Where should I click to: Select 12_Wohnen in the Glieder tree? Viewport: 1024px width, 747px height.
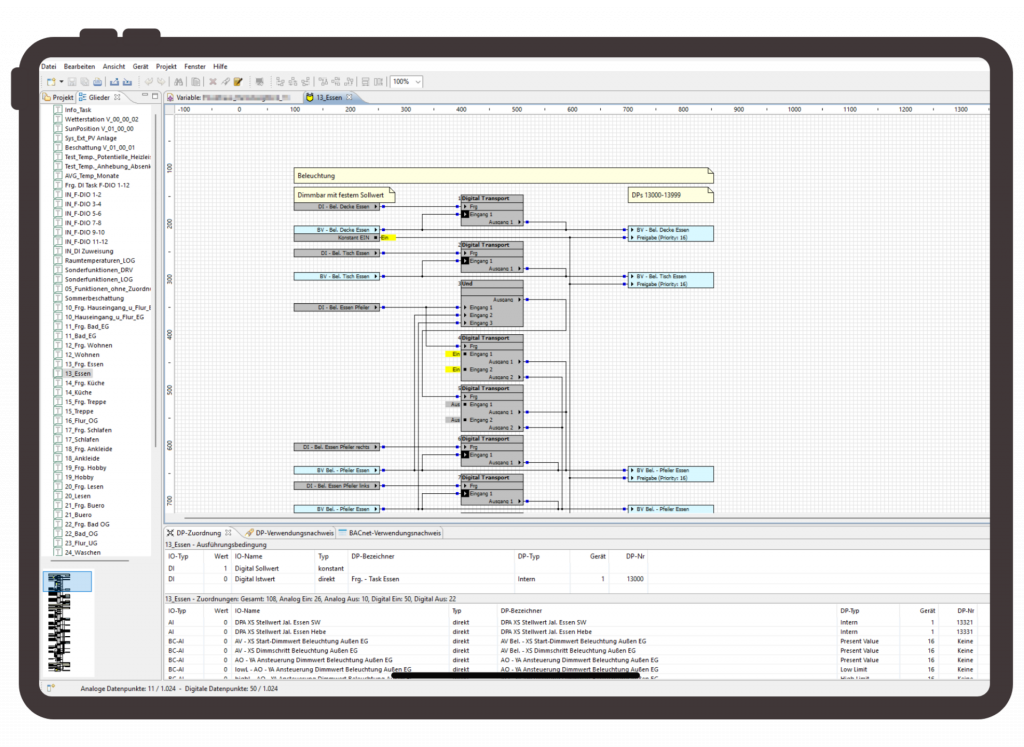83,354
